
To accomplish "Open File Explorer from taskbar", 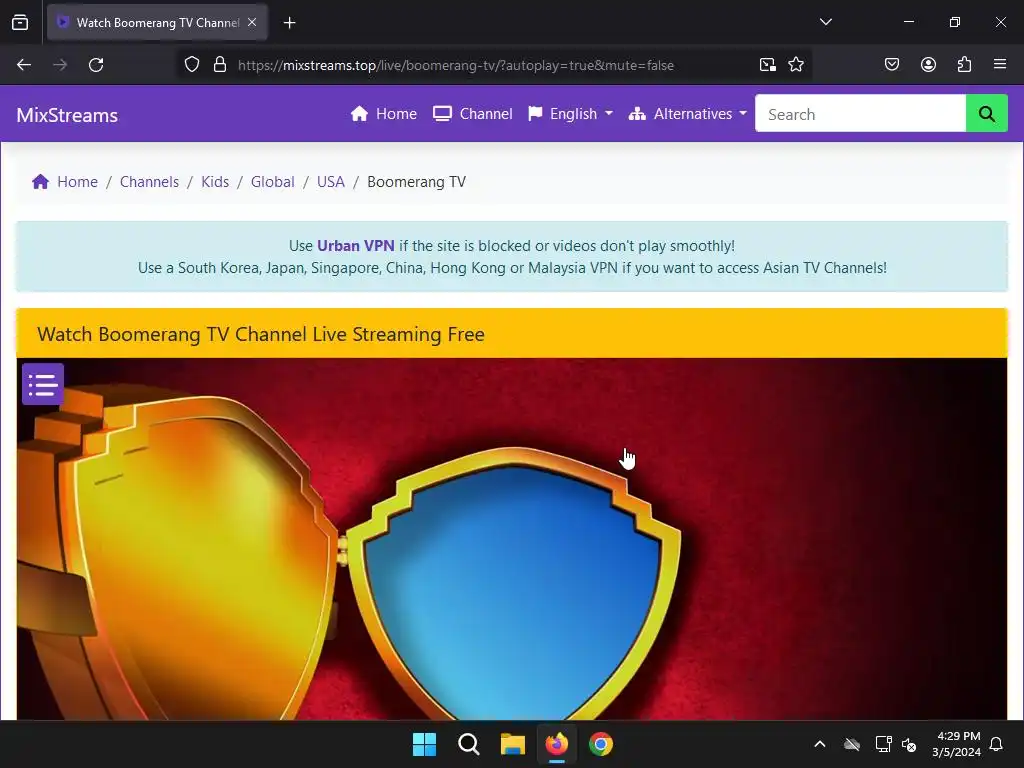I will (513, 744).
